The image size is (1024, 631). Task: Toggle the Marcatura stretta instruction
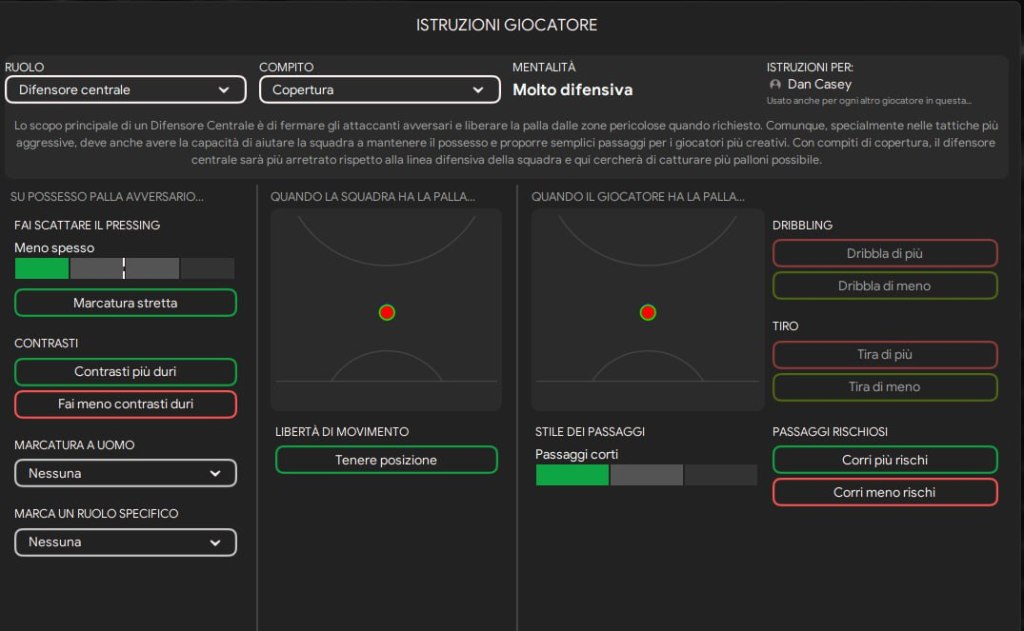click(125, 303)
